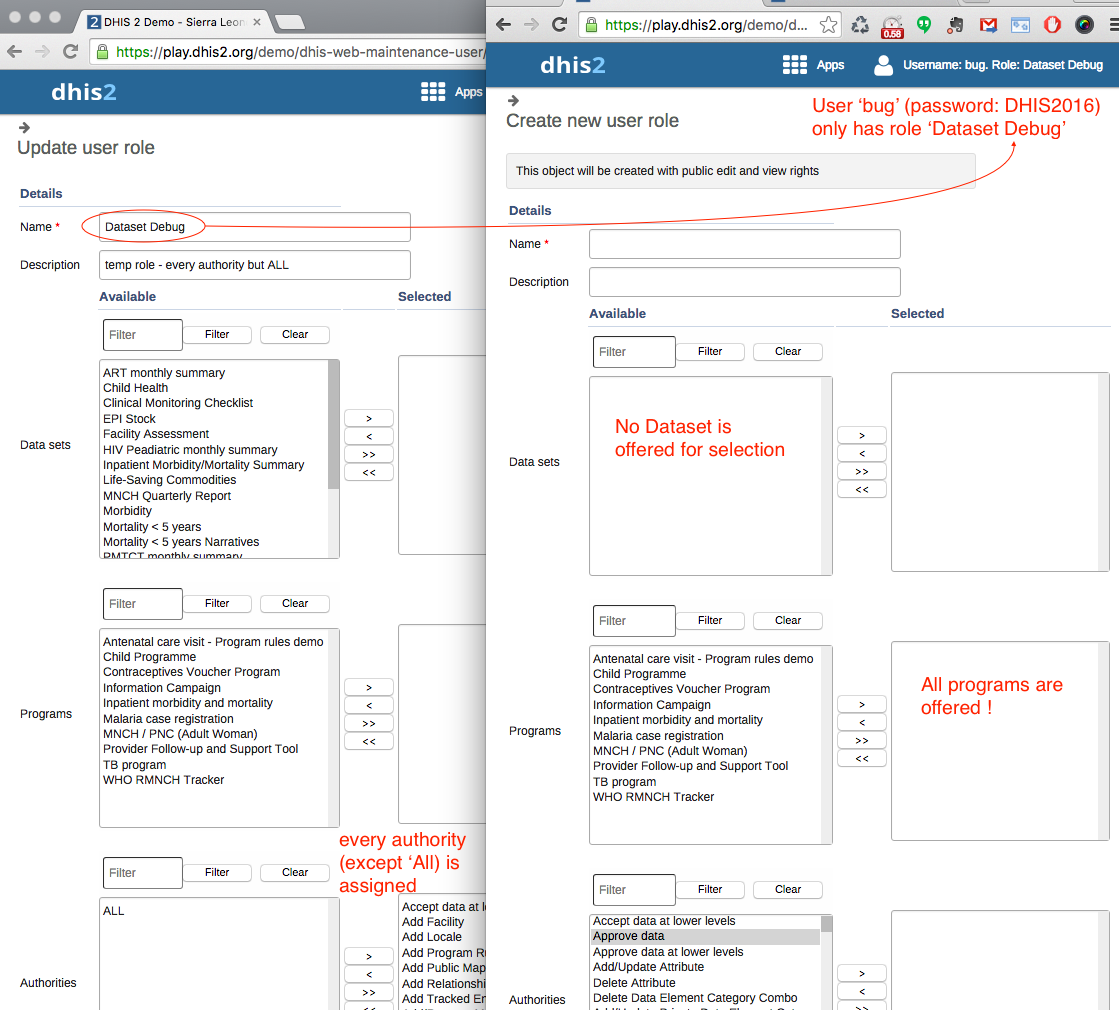Move all programs right in right window
This screenshot has width=1119, height=1010.
[862, 741]
